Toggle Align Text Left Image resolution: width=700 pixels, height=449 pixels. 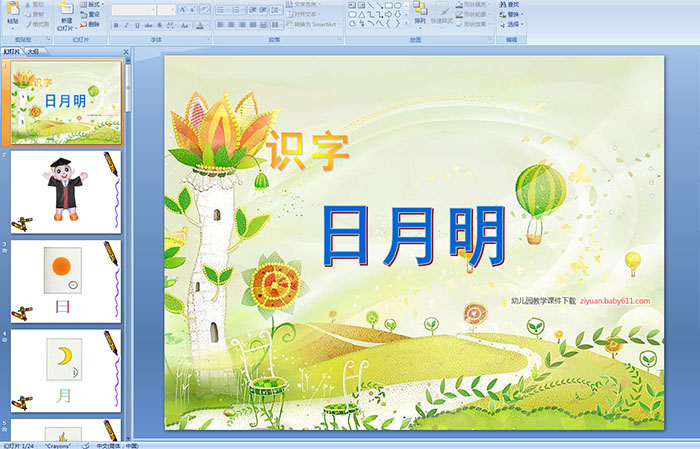pyautogui.click(x=220, y=25)
